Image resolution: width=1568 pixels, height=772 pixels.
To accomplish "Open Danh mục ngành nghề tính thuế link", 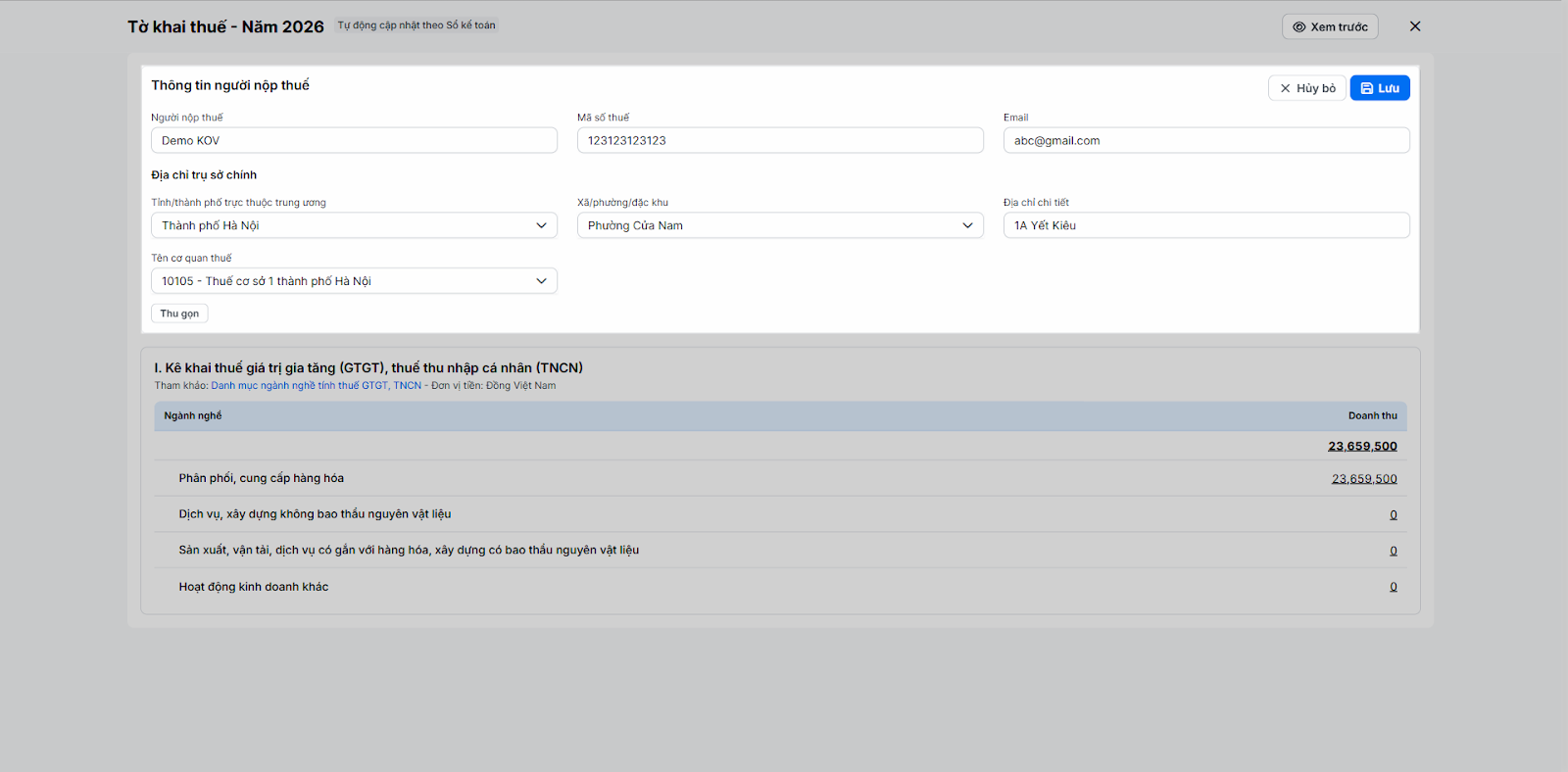I will [316, 386].
